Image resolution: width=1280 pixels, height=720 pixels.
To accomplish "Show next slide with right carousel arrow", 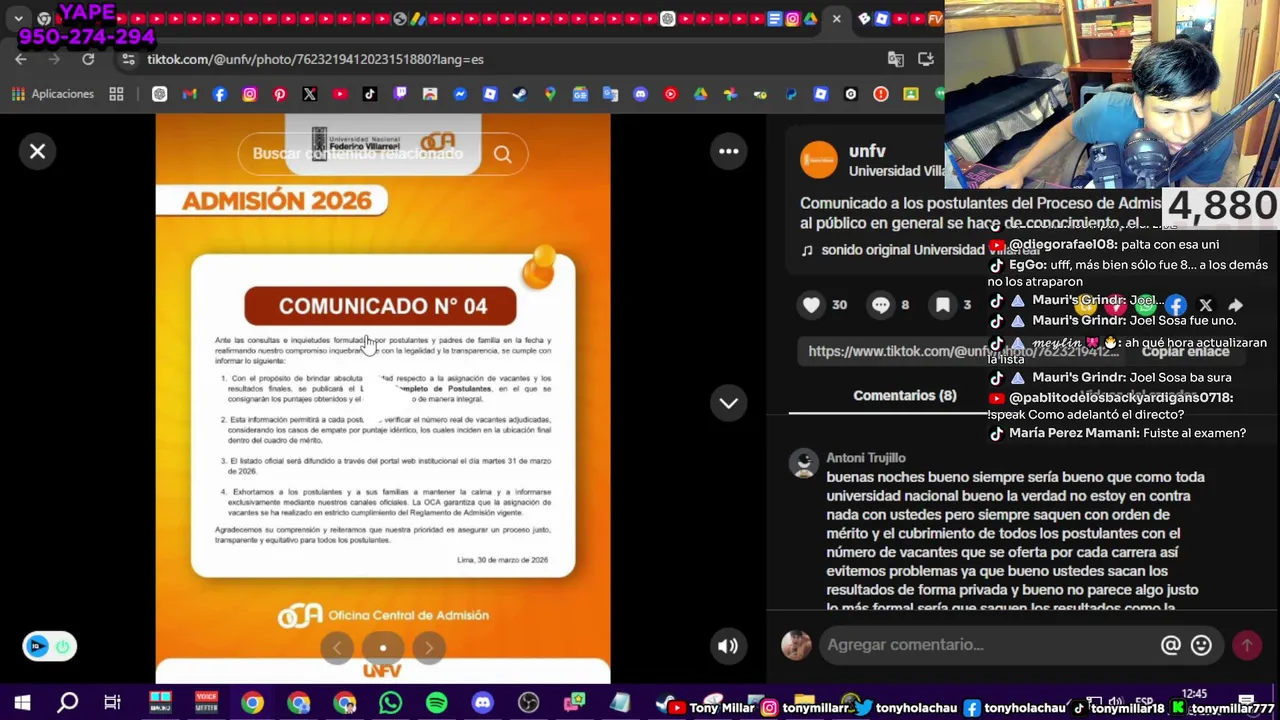I will pyautogui.click(x=429, y=648).
